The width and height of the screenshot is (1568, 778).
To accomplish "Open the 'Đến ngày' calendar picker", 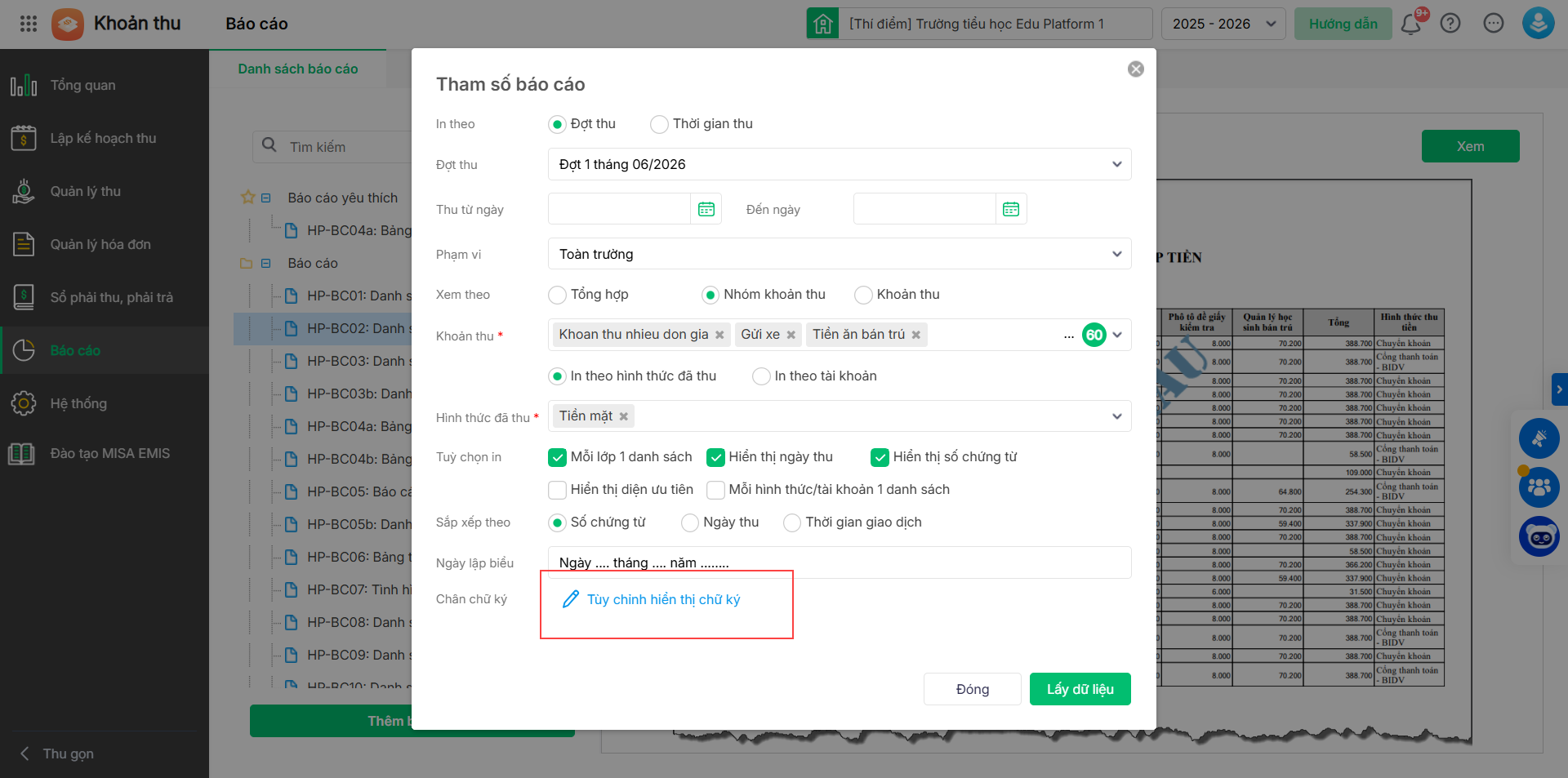I will click(1011, 209).
